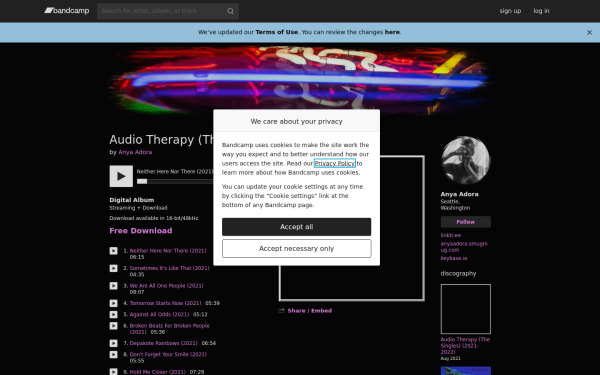Open the sign up link
The image size is (600, 375).
(510, 11)
